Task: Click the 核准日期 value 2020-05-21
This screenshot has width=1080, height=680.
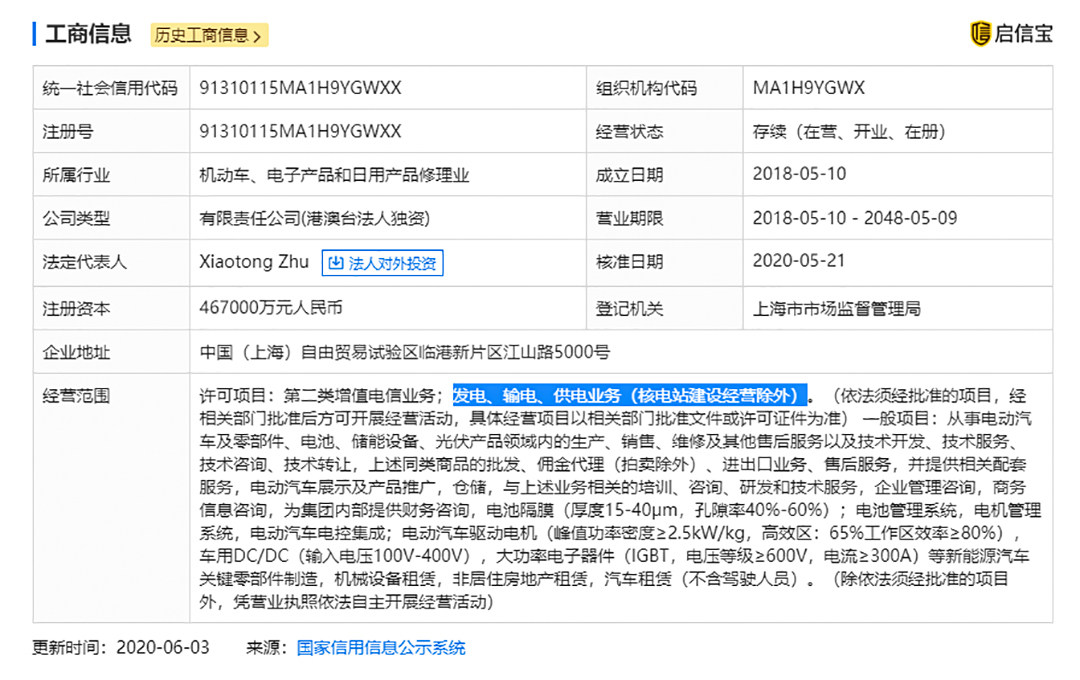Action: pyautogui.click(x=799, y=261)
